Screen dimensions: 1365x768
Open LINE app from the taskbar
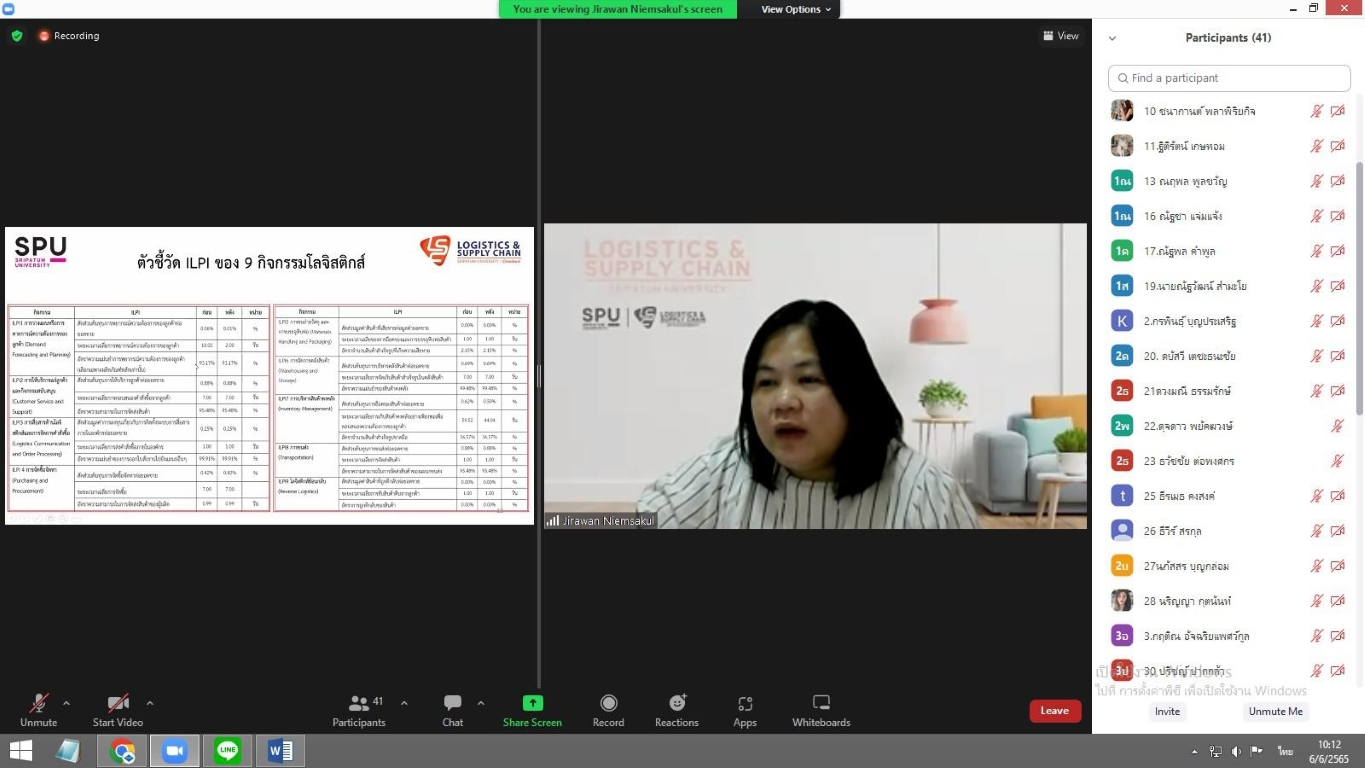[227, 750]
